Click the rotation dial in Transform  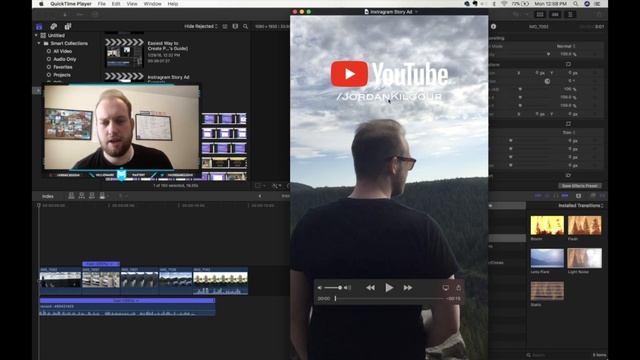point(547,81)
